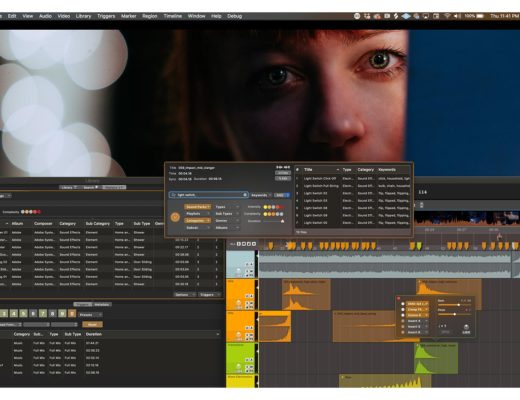
Task: Adjust the Duration slider handle
Action: tap(283, 221)
